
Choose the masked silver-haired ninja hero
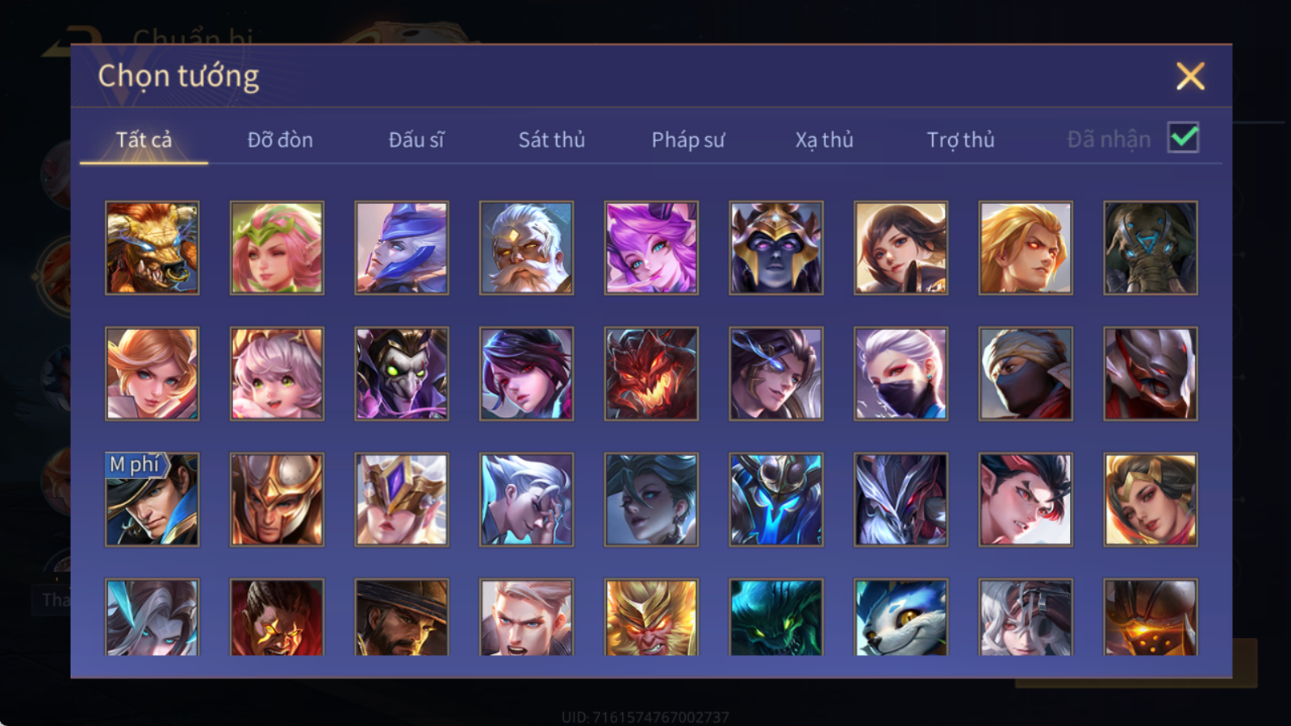(901, 374)
